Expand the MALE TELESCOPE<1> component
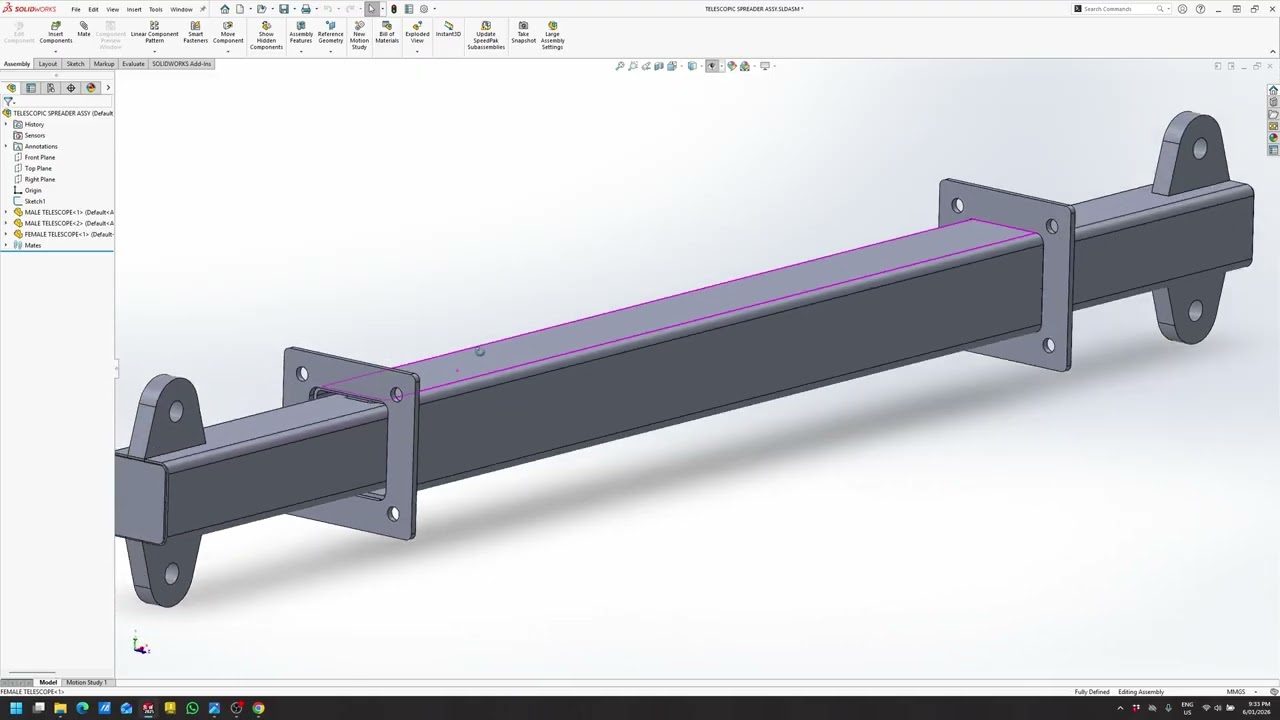Viewport: 1280px width, 720px height. 6,212
